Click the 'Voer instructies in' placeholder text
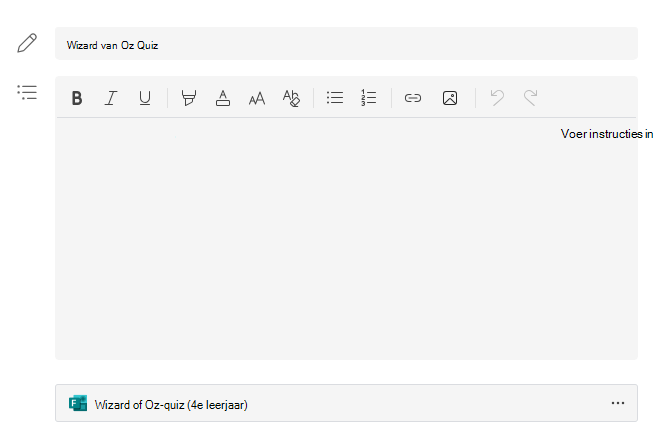The image size is (654, 433). (606, 134)
